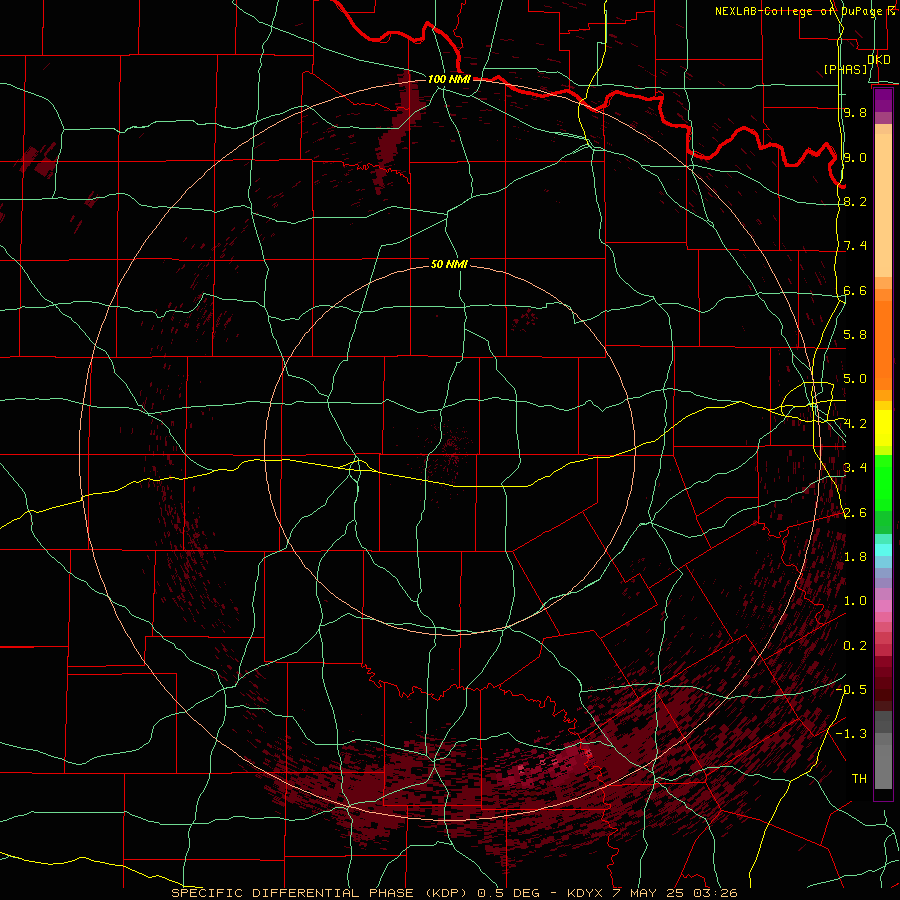Screen dimensions: 900x900
Task: Click the 5.8 value on the color scale
Action: [x=855, y=335]
